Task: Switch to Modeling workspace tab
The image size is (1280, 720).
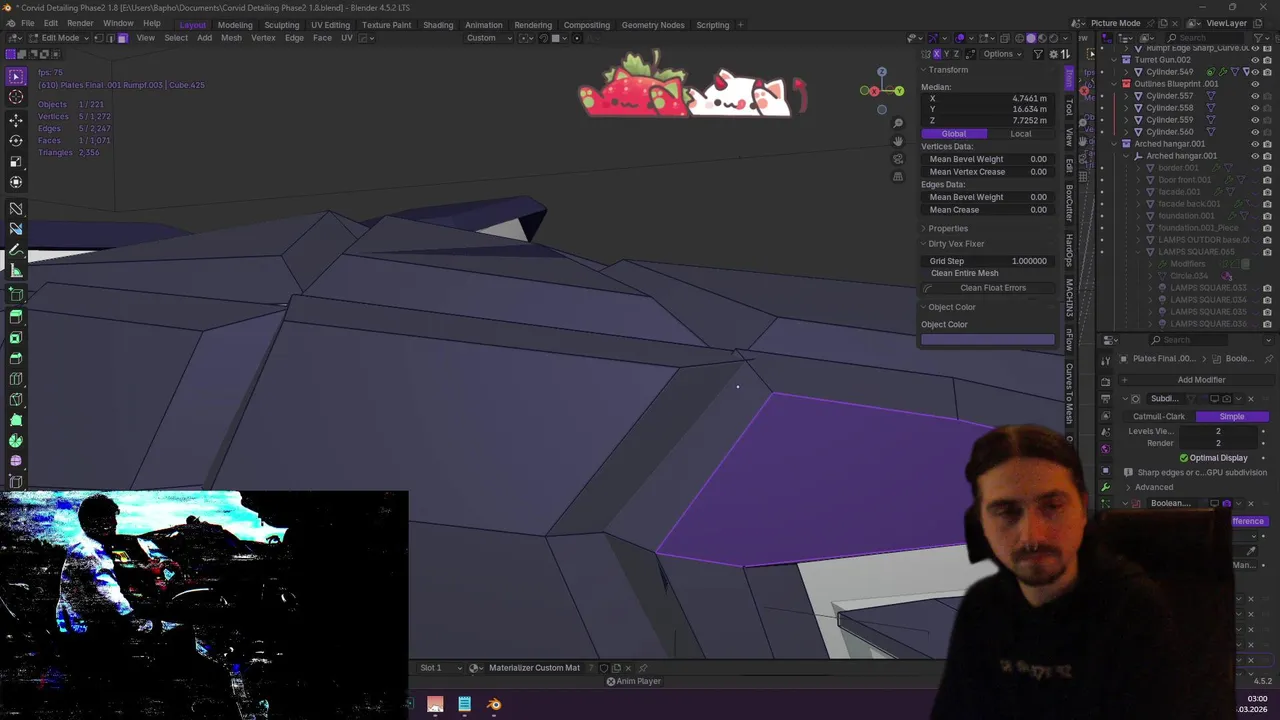Action: coord(235,25)
